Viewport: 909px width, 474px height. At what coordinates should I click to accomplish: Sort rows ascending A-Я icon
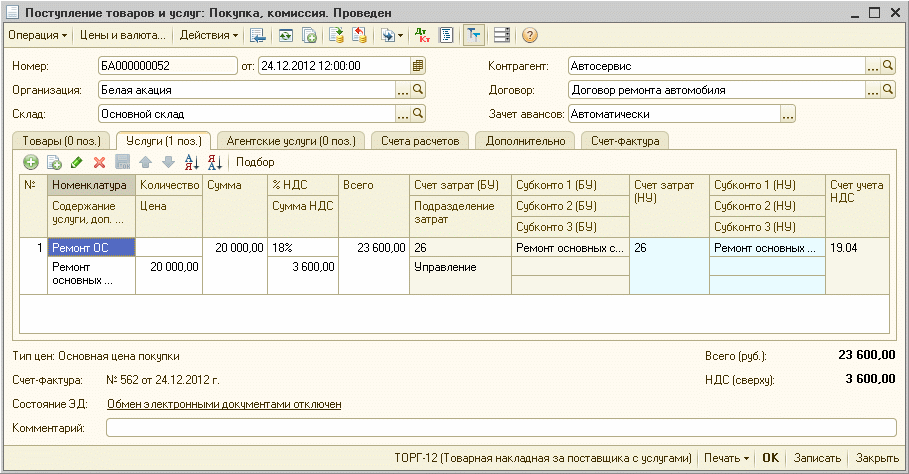pos(192,162)
